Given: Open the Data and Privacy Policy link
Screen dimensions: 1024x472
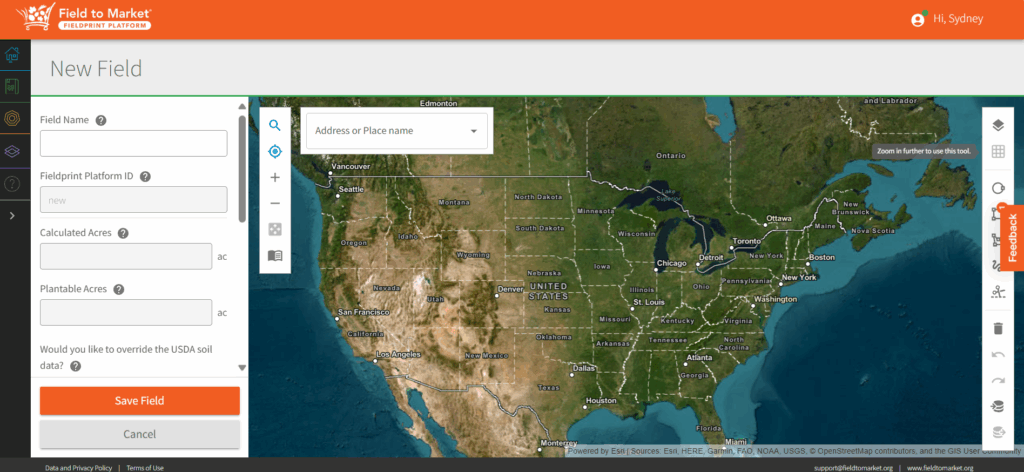Looking at the screenshot, I should 81,467.
